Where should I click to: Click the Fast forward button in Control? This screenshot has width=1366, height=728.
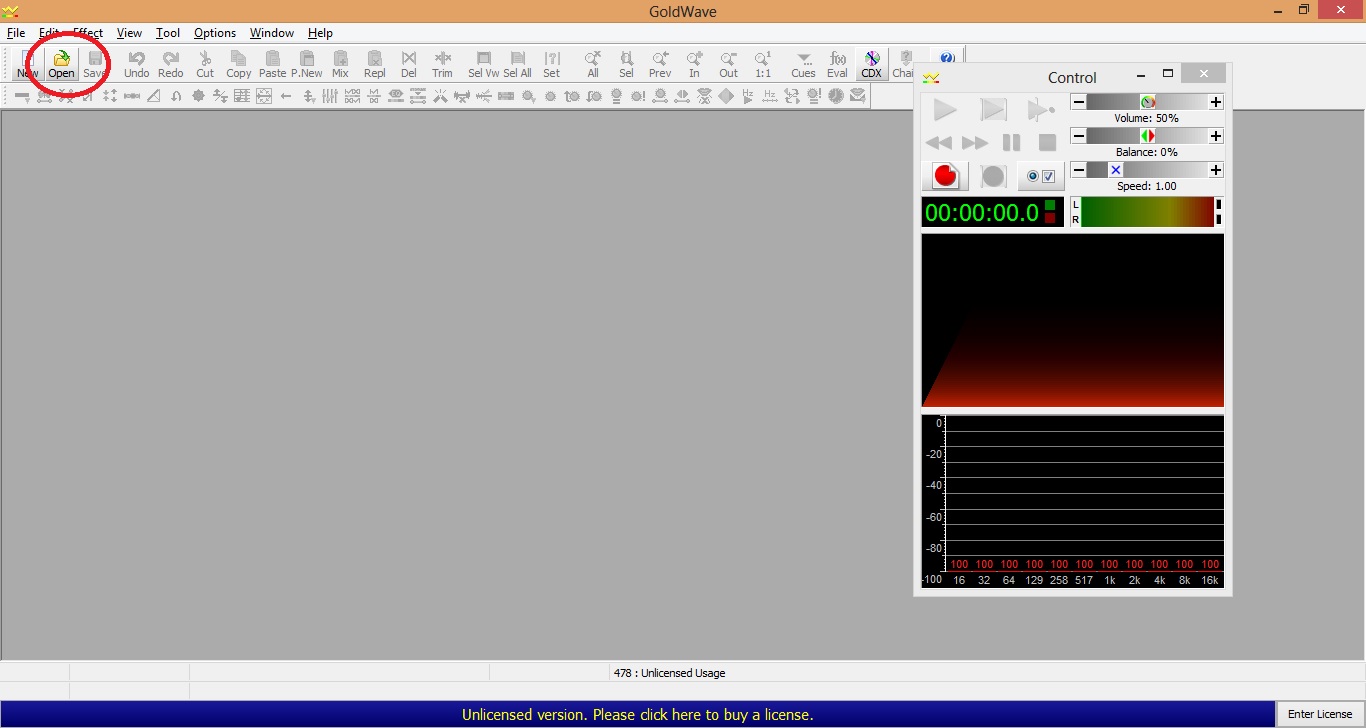[x=975, y=143]
